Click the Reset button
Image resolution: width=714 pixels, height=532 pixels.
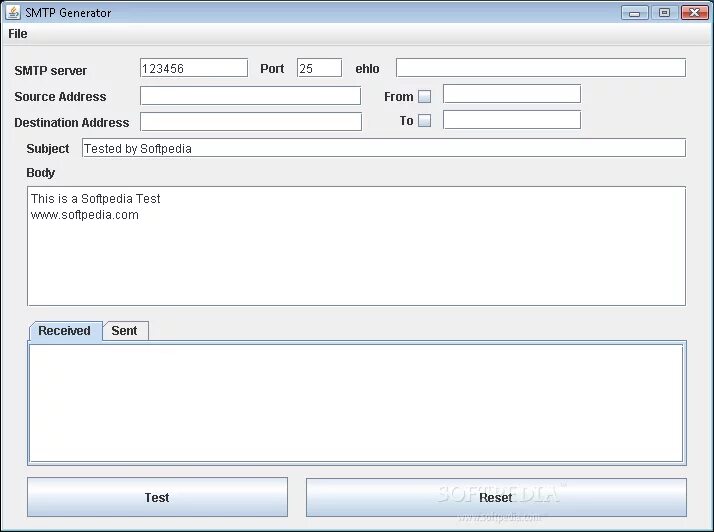pyautogui.click(x=496, y=497)
